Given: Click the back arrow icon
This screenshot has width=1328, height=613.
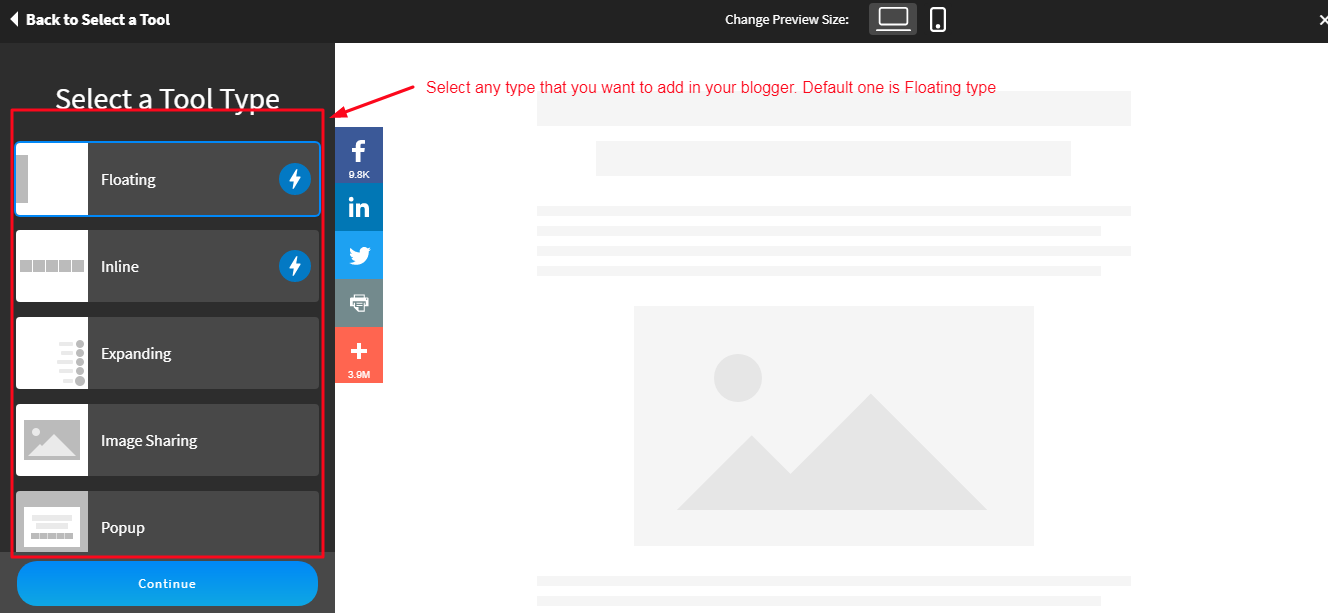Looking at the screenshot, I should pos(13,20).
